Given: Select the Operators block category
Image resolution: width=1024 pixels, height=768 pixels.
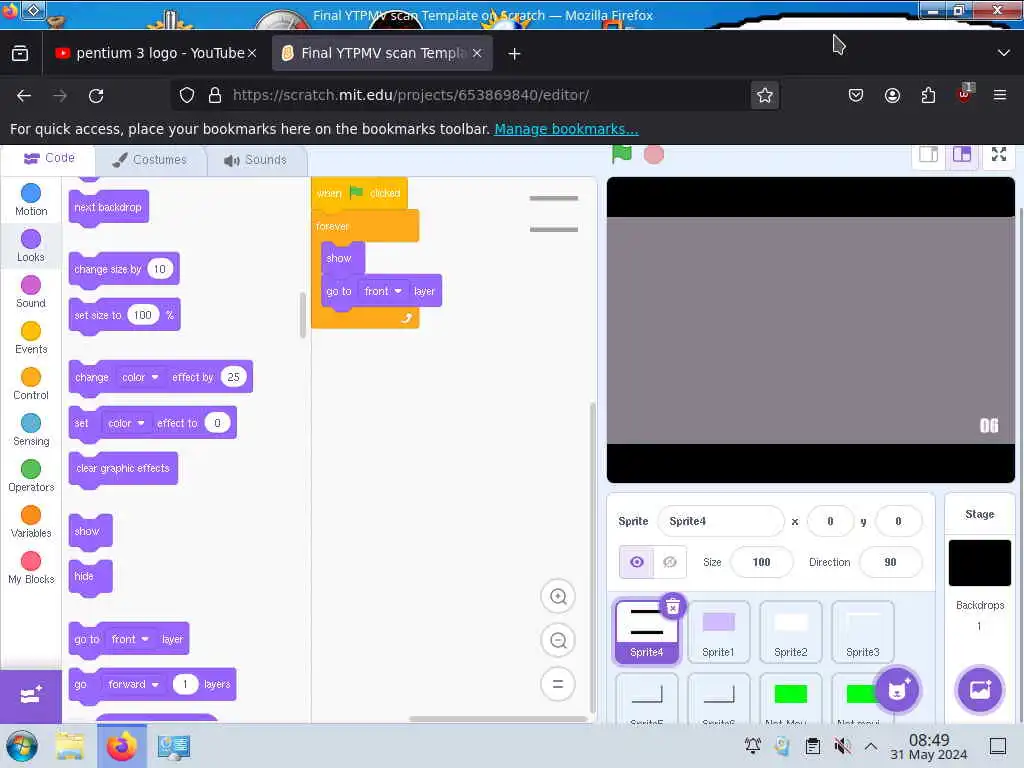Looking at the screenshot, I should pos(31,476).
